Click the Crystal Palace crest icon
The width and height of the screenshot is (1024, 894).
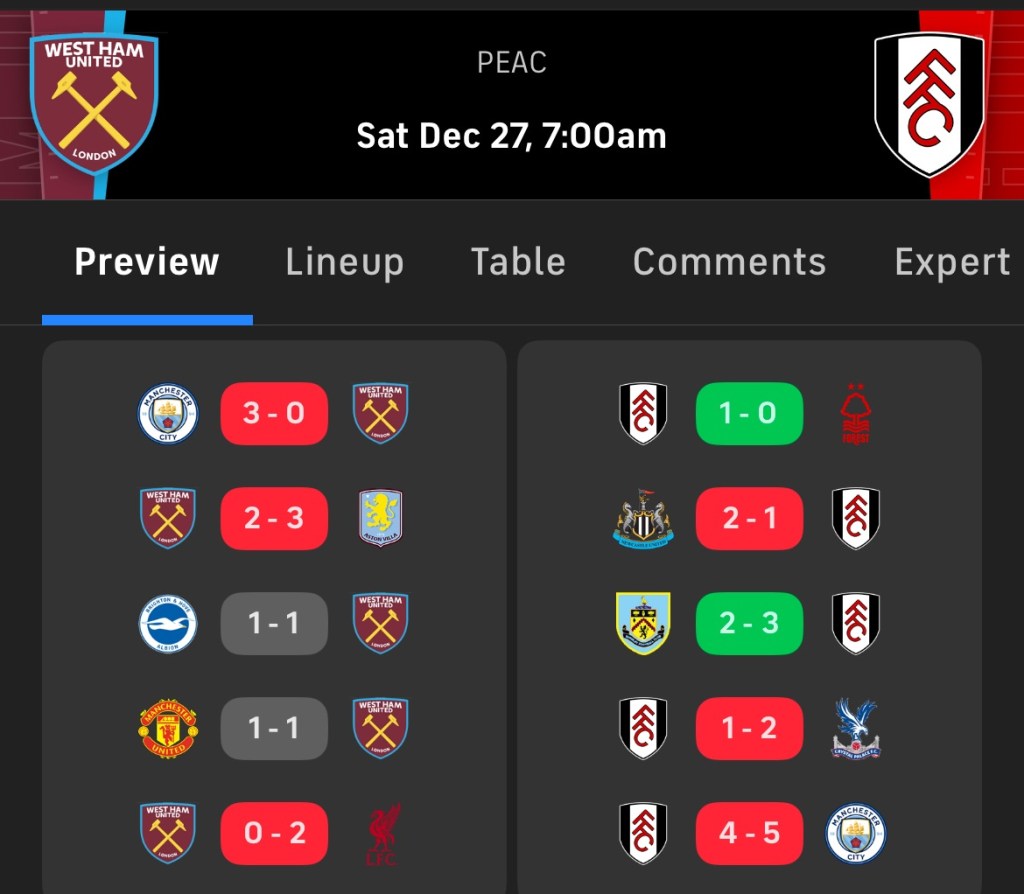(855, 728)
